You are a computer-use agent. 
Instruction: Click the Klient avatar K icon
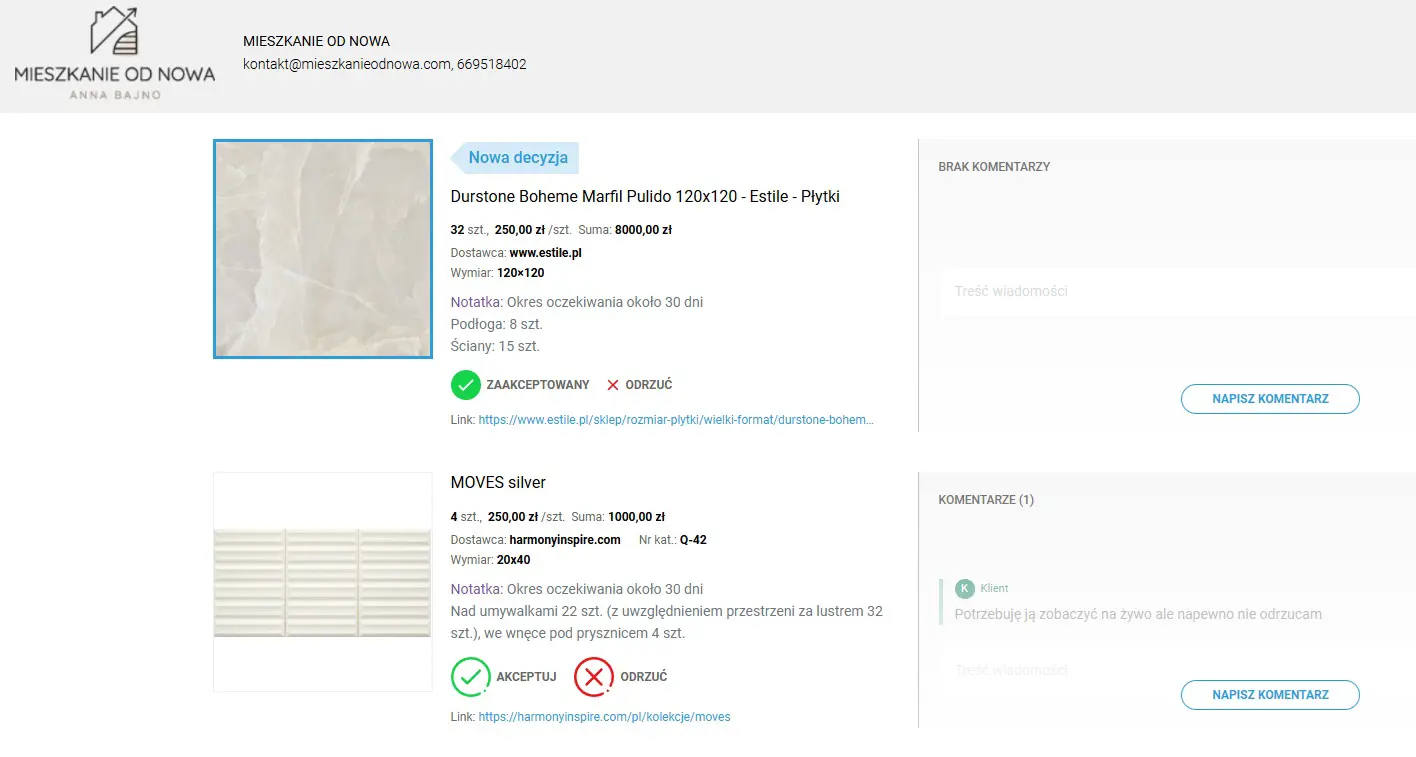point(964,588)
